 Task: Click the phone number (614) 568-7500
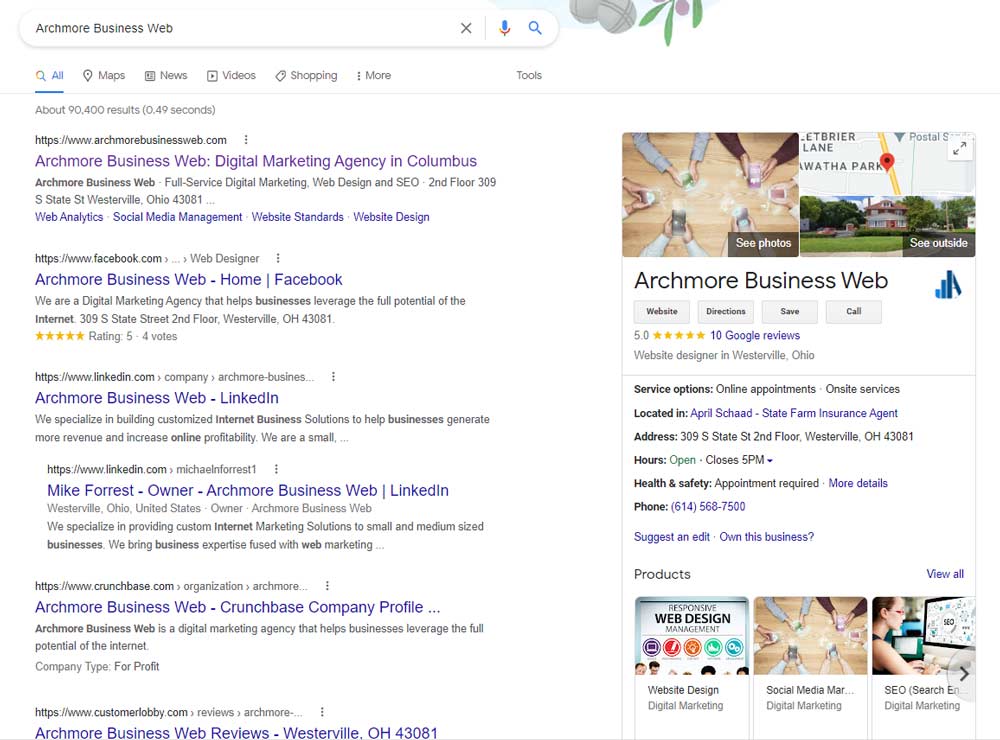[708, 507]
